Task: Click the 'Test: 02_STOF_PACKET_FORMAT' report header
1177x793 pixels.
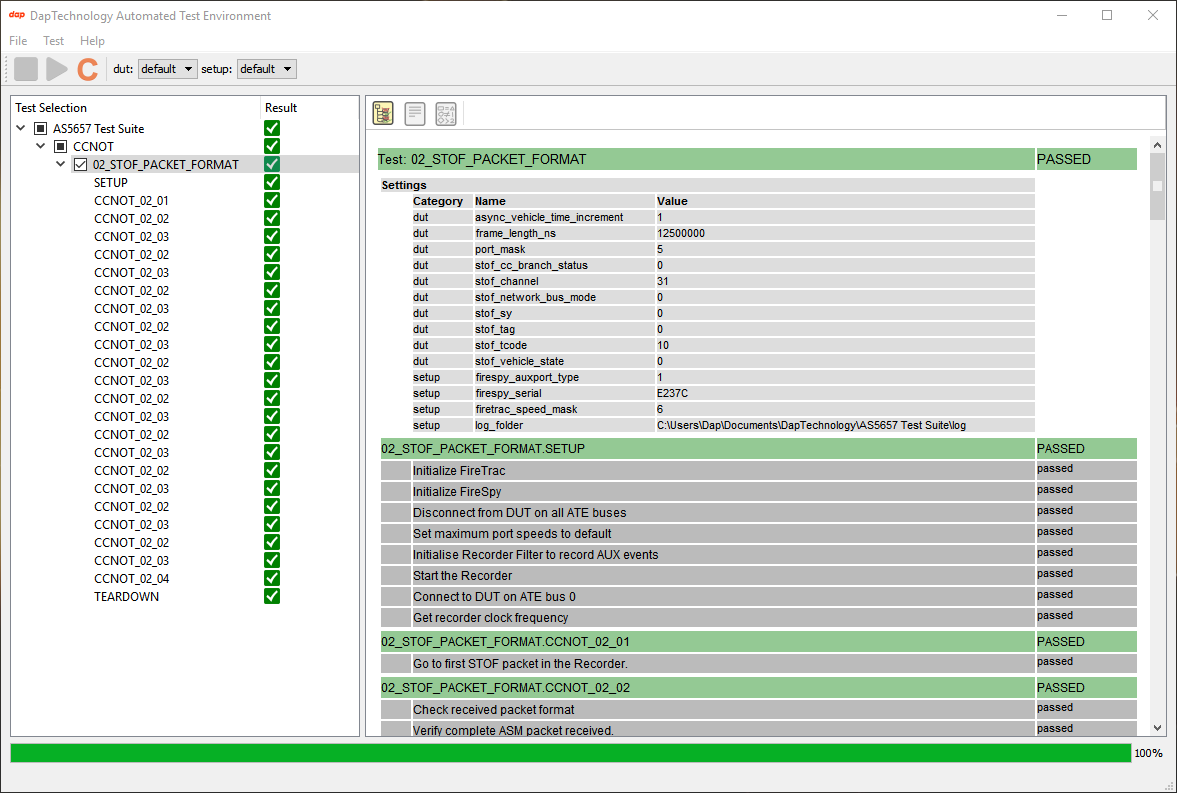Action: 706,159
